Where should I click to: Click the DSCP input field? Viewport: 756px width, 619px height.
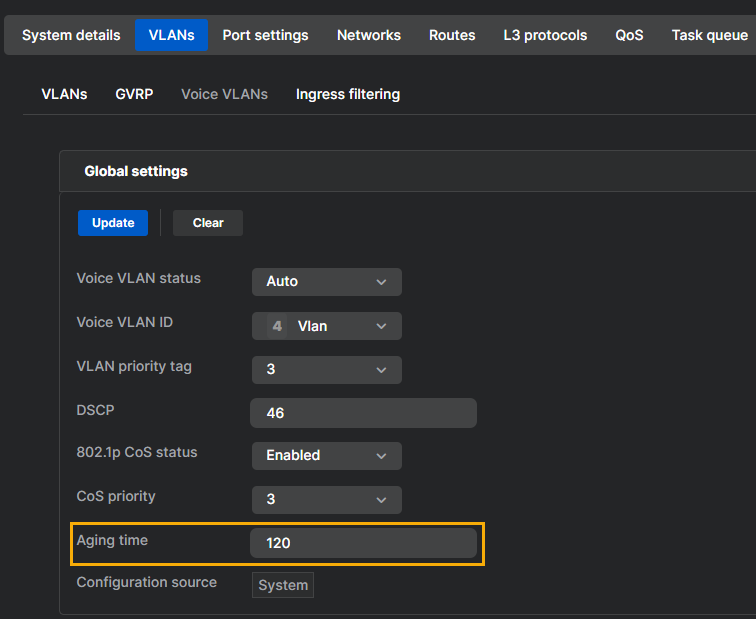click(x=363, y=413)
